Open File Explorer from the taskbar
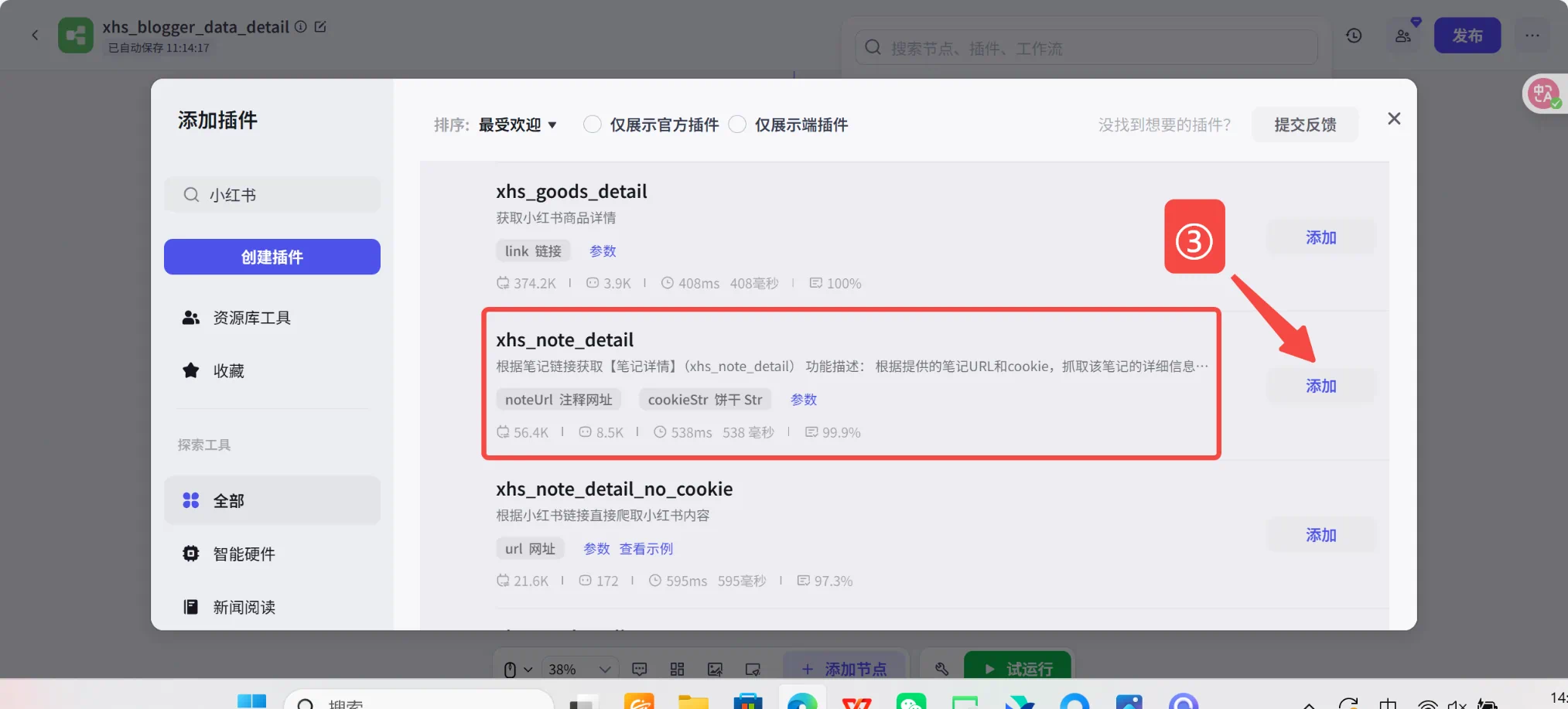The width and height of the screenshot is (1568, 709). (693, 702)
